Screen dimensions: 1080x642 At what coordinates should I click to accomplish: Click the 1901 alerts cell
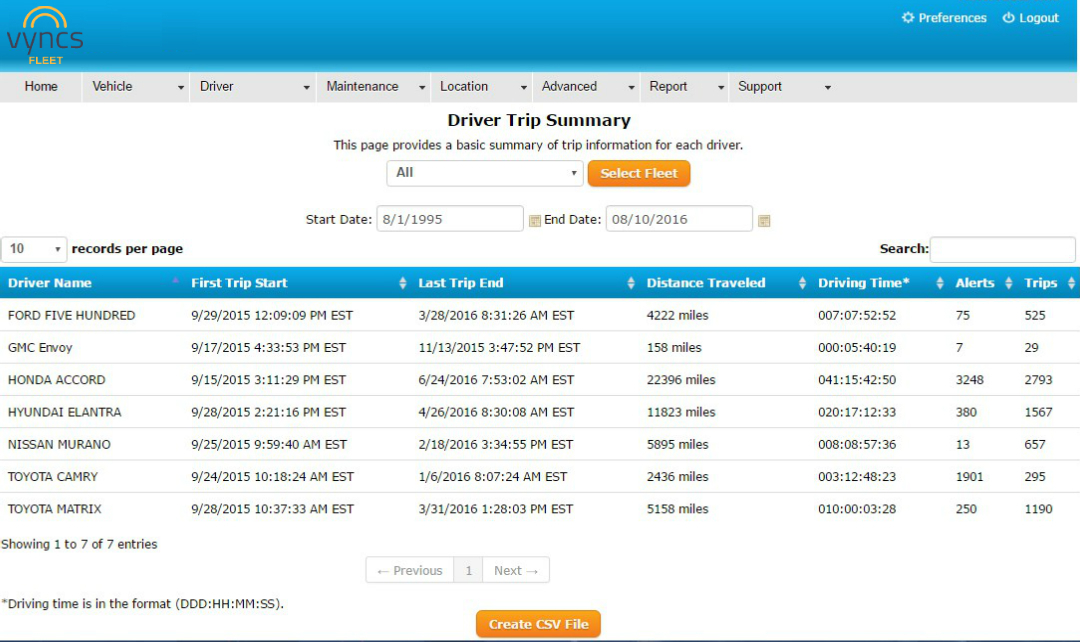pos(969,477)
